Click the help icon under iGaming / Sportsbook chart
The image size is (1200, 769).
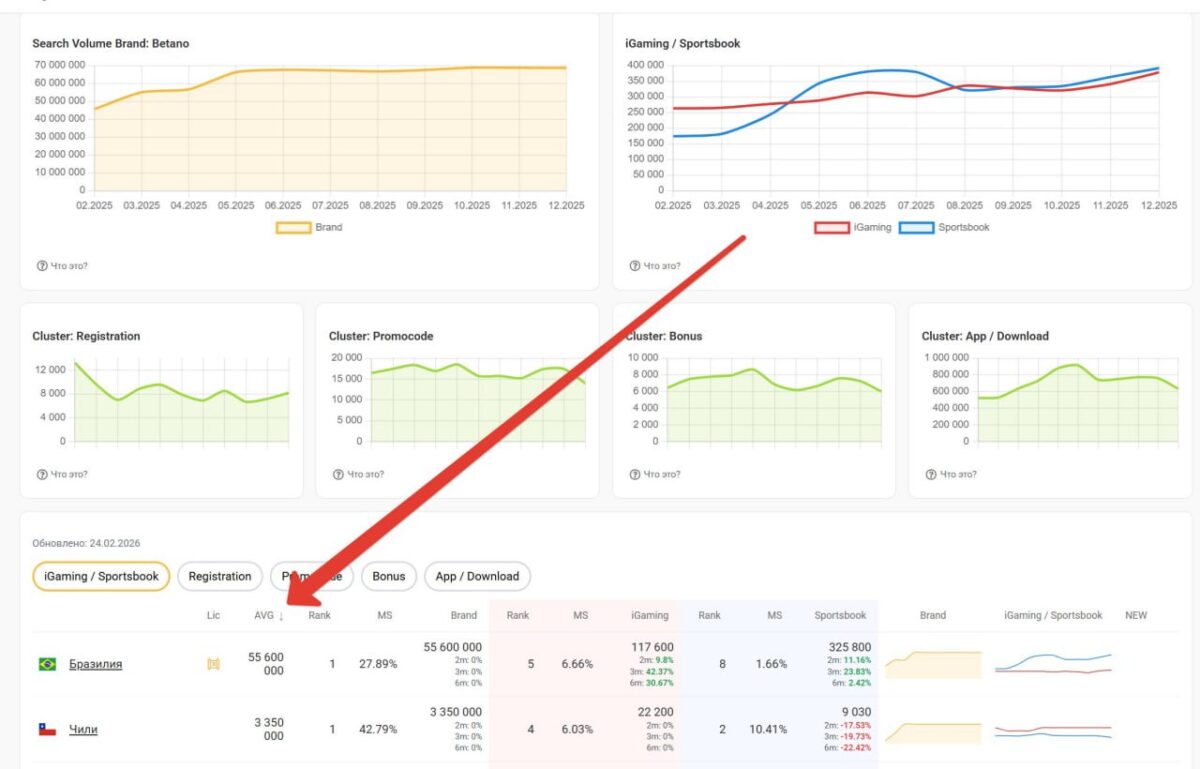click(635, 266)
